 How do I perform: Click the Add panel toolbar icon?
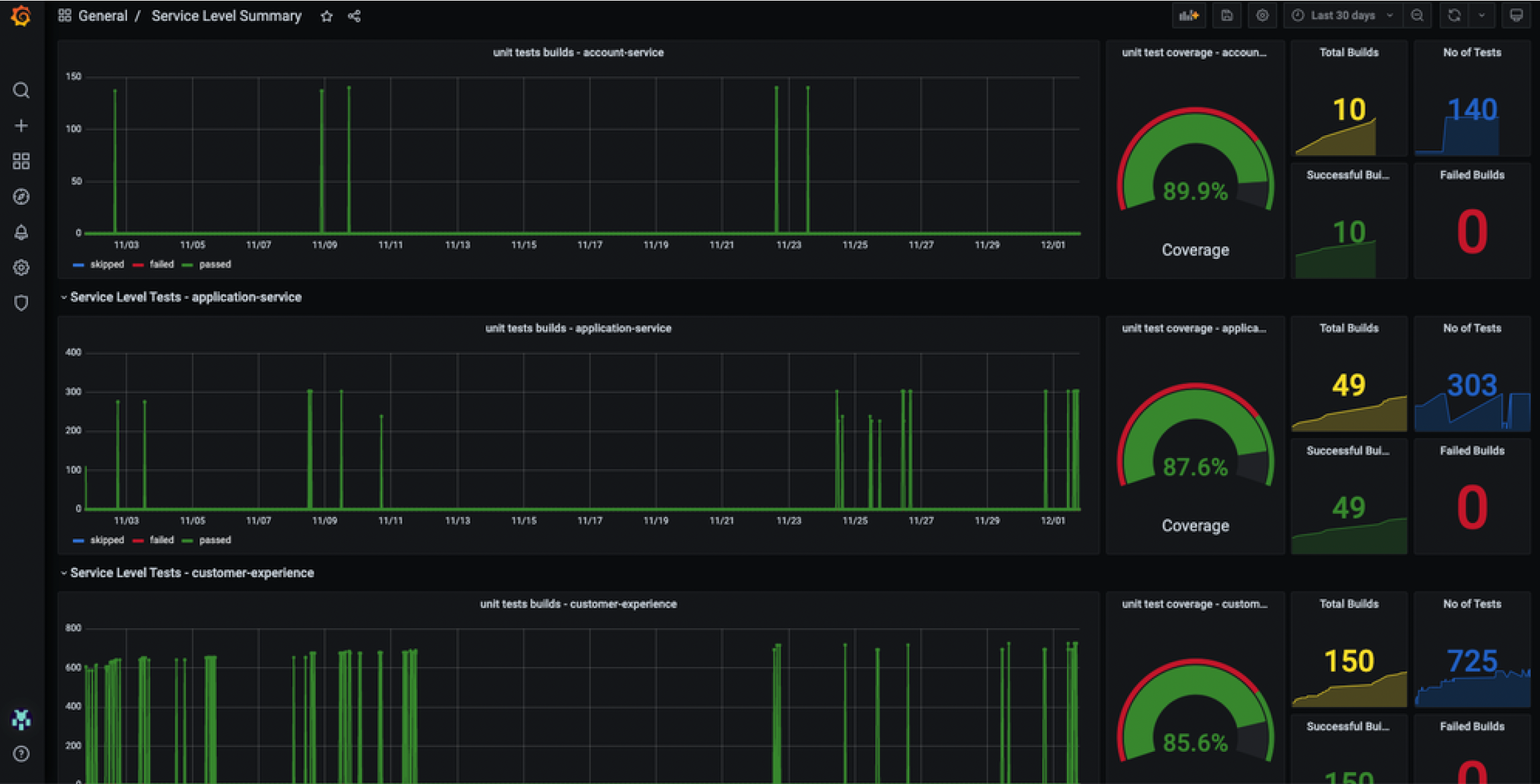point(1189,15)
